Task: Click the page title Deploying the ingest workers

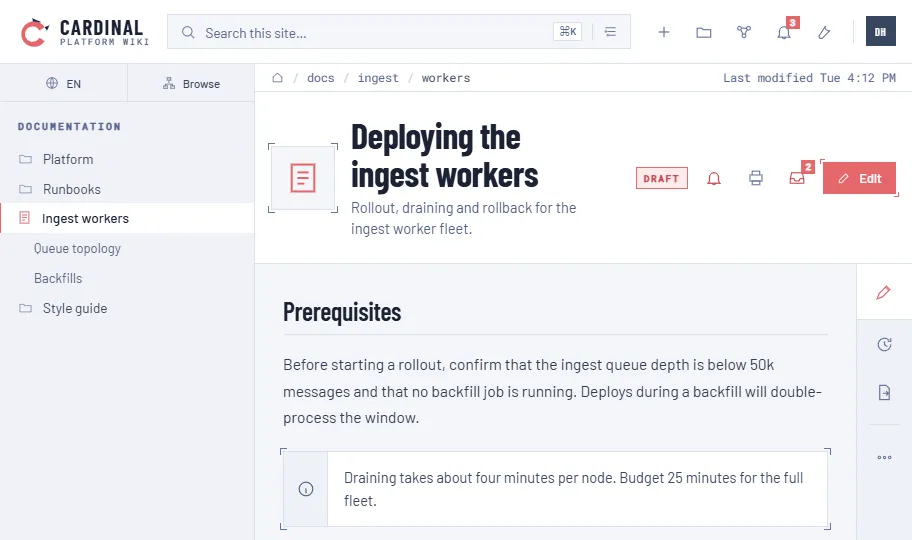Action: [444, 156]
